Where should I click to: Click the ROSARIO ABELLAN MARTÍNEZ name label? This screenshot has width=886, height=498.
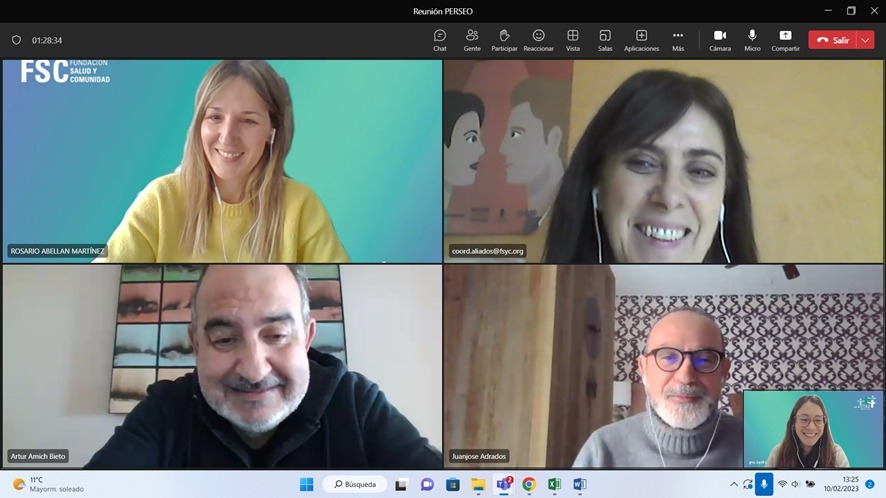57,251
